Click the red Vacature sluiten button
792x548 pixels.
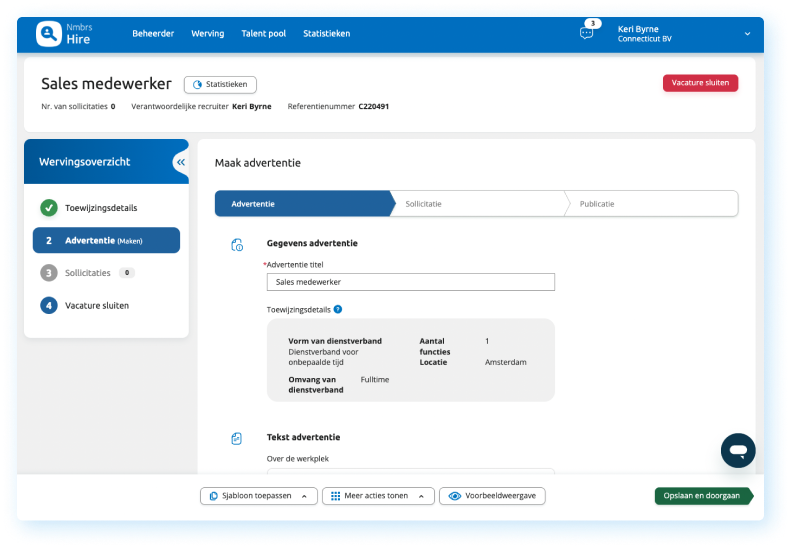(x=700, y=83)
